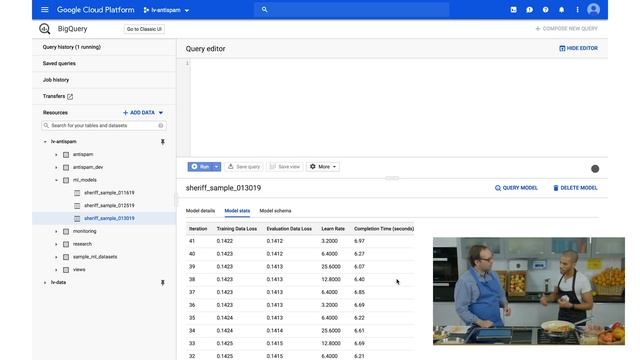The image size is (640, 360).
Task: Expand the research dataset
Action: [56, 244]
